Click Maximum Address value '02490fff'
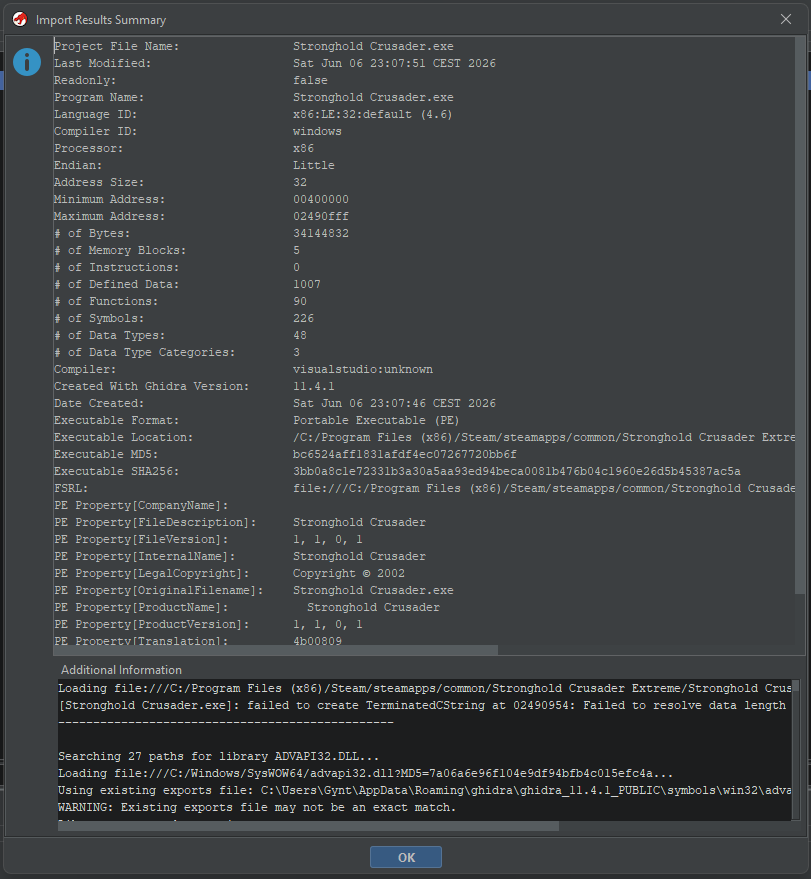The width and height of the screenshot is (811, 879). [321, 216]
